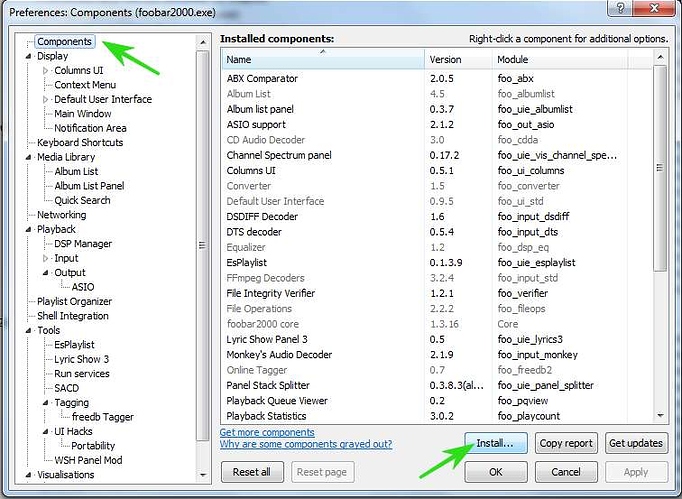682x499 pixels.
Task: Sort components by the Module column
Action: pyautogui.click(x=560, y=59)
